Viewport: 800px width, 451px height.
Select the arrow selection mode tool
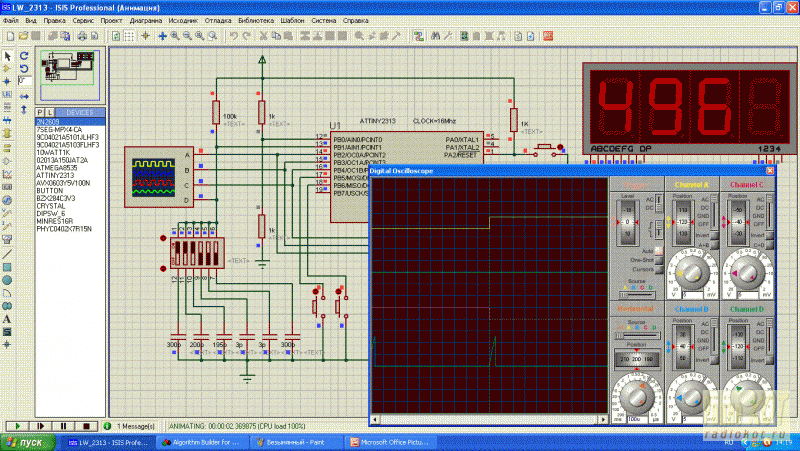(7, 56)
